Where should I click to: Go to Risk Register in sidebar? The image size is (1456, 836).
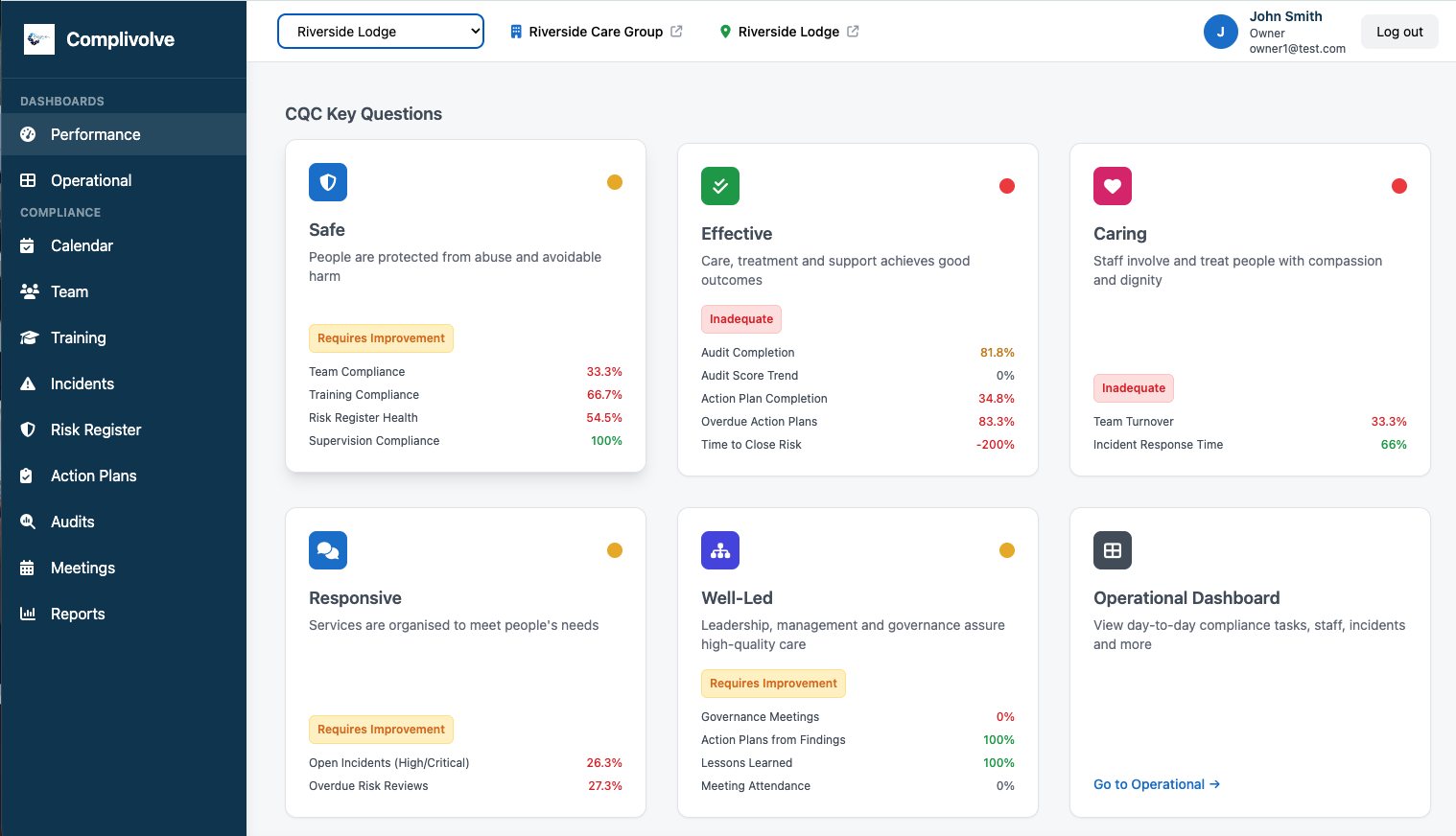(96, 430)
